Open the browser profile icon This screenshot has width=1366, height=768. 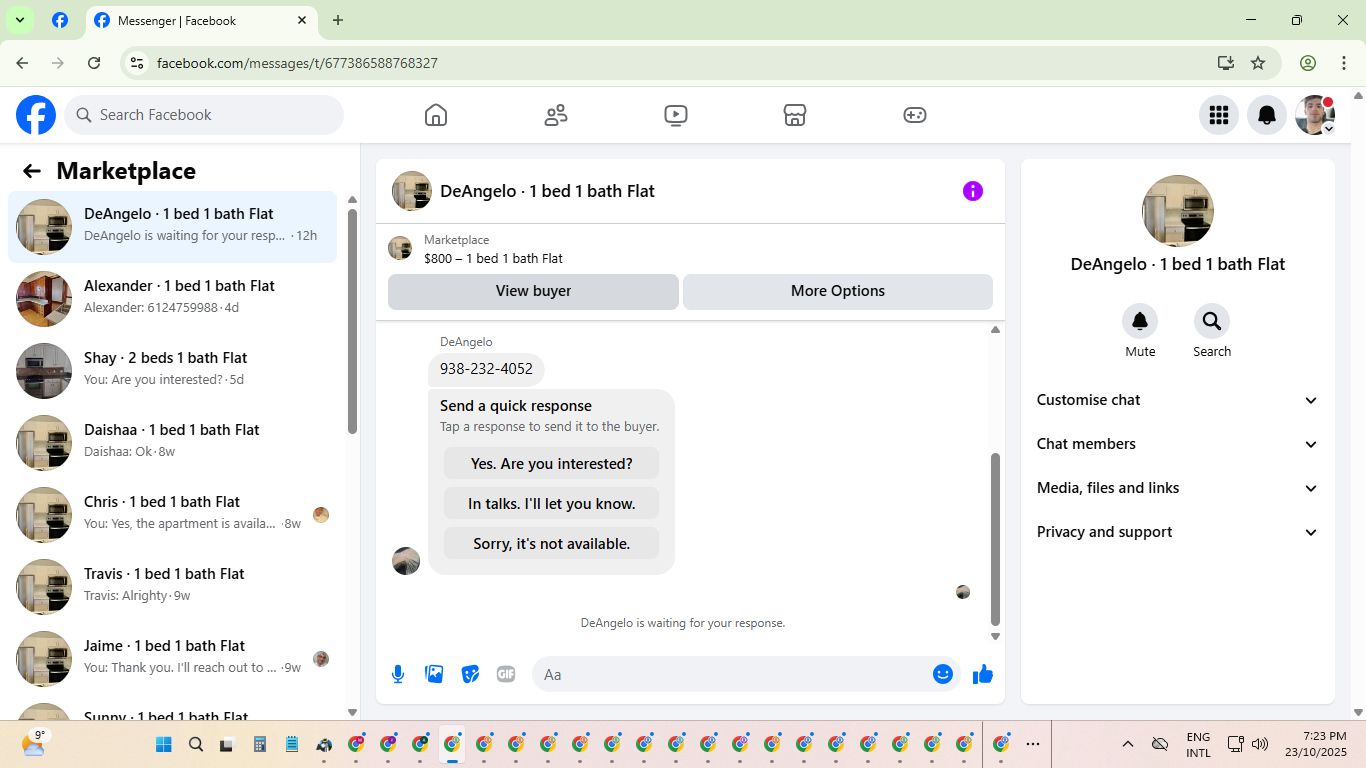(1308, 63)
